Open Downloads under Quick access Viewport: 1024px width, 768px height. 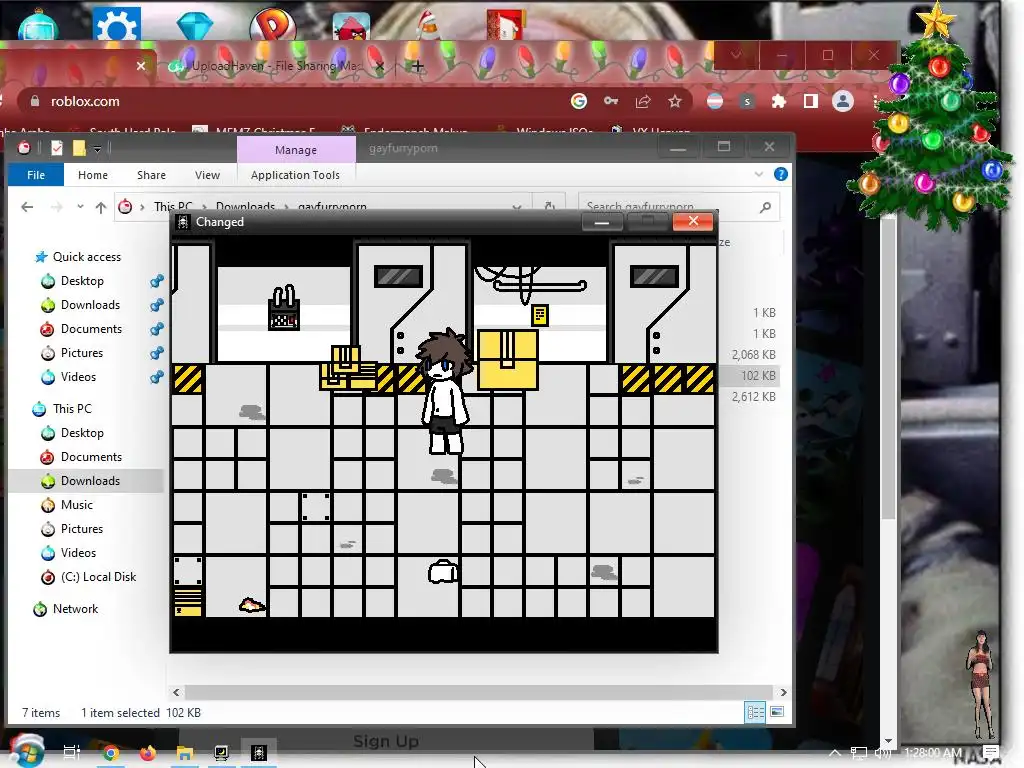[90, 305]
